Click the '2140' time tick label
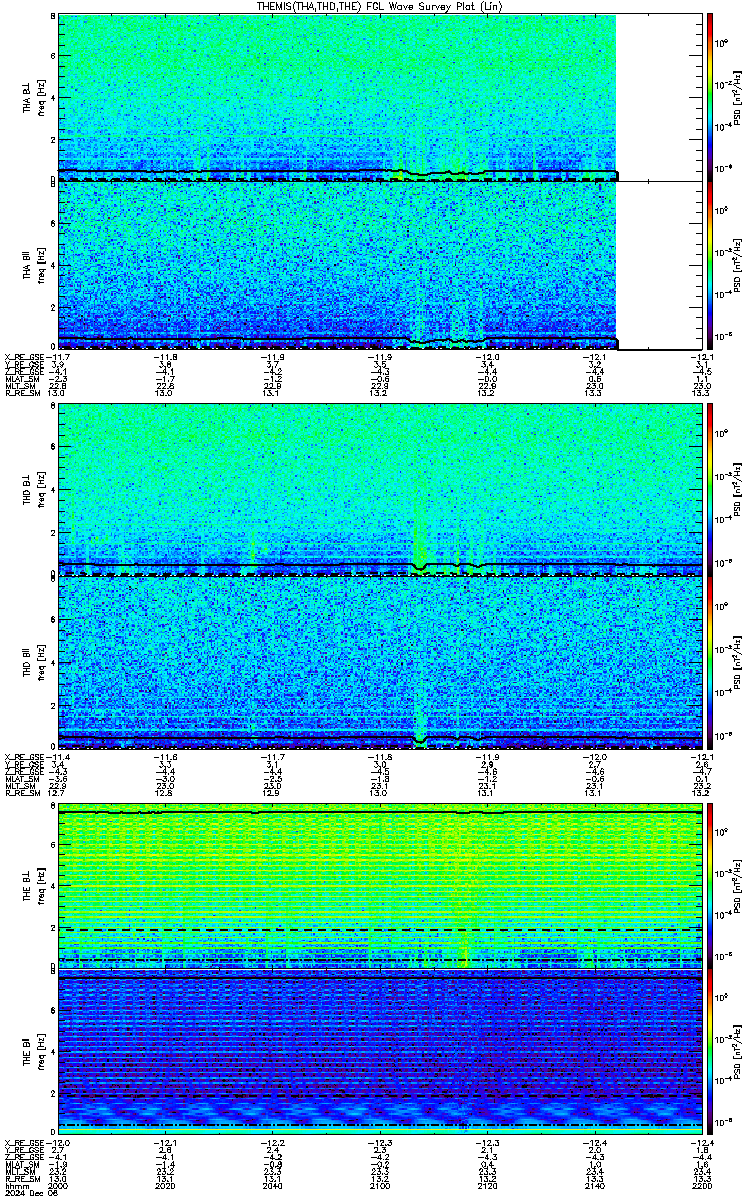This screenshot has height=1200, width=750. [x=594, y=1184]
